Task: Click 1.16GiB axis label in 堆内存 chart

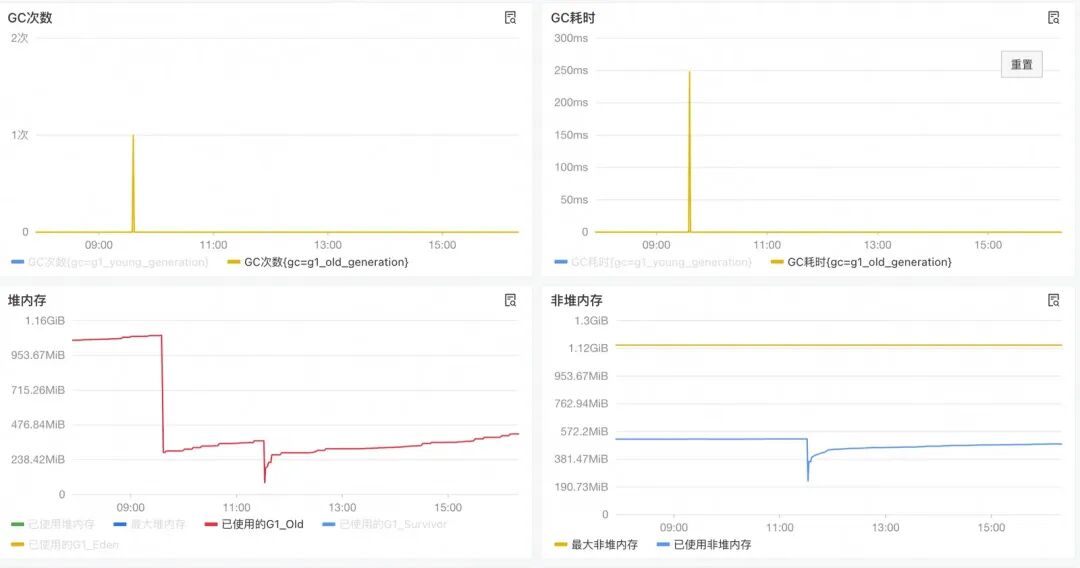Action: click(45, 321)
